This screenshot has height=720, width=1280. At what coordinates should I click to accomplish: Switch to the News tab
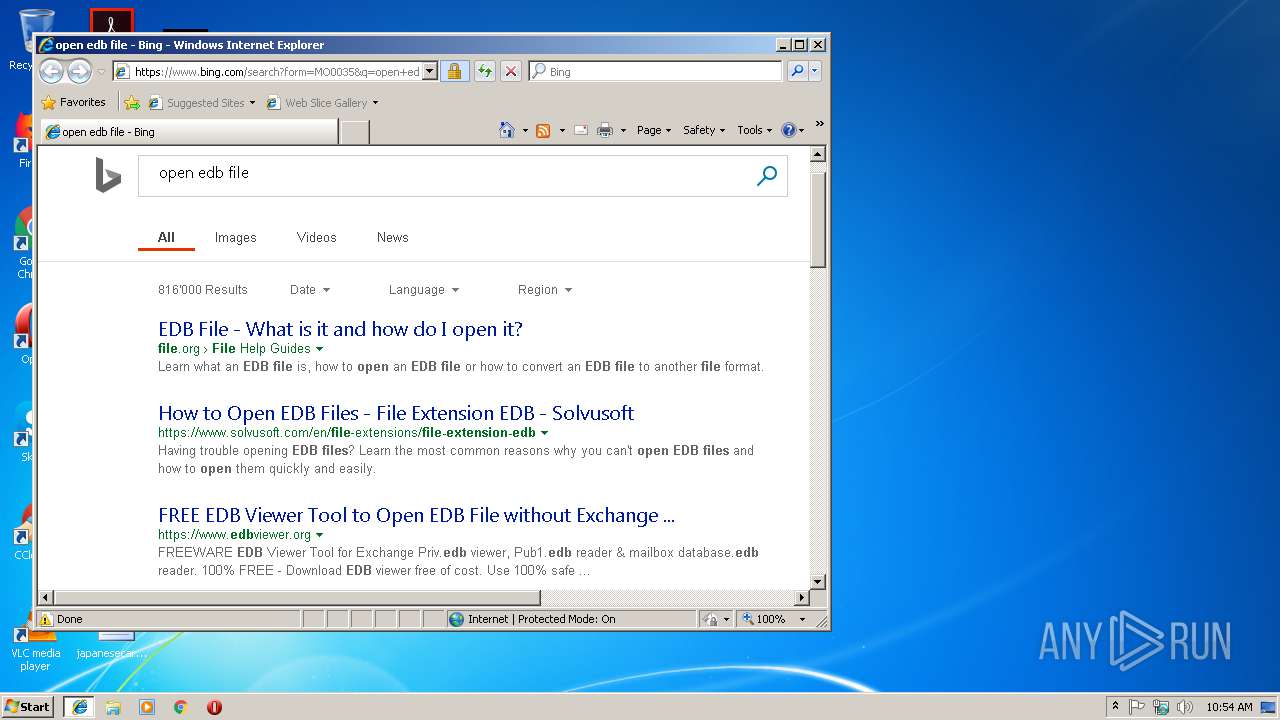(393, 237)
